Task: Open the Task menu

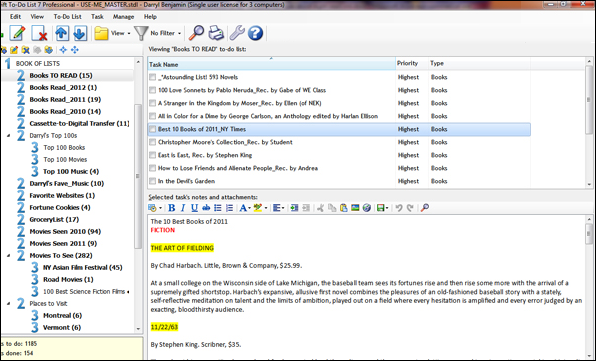Action: click(x=97, y=17)
